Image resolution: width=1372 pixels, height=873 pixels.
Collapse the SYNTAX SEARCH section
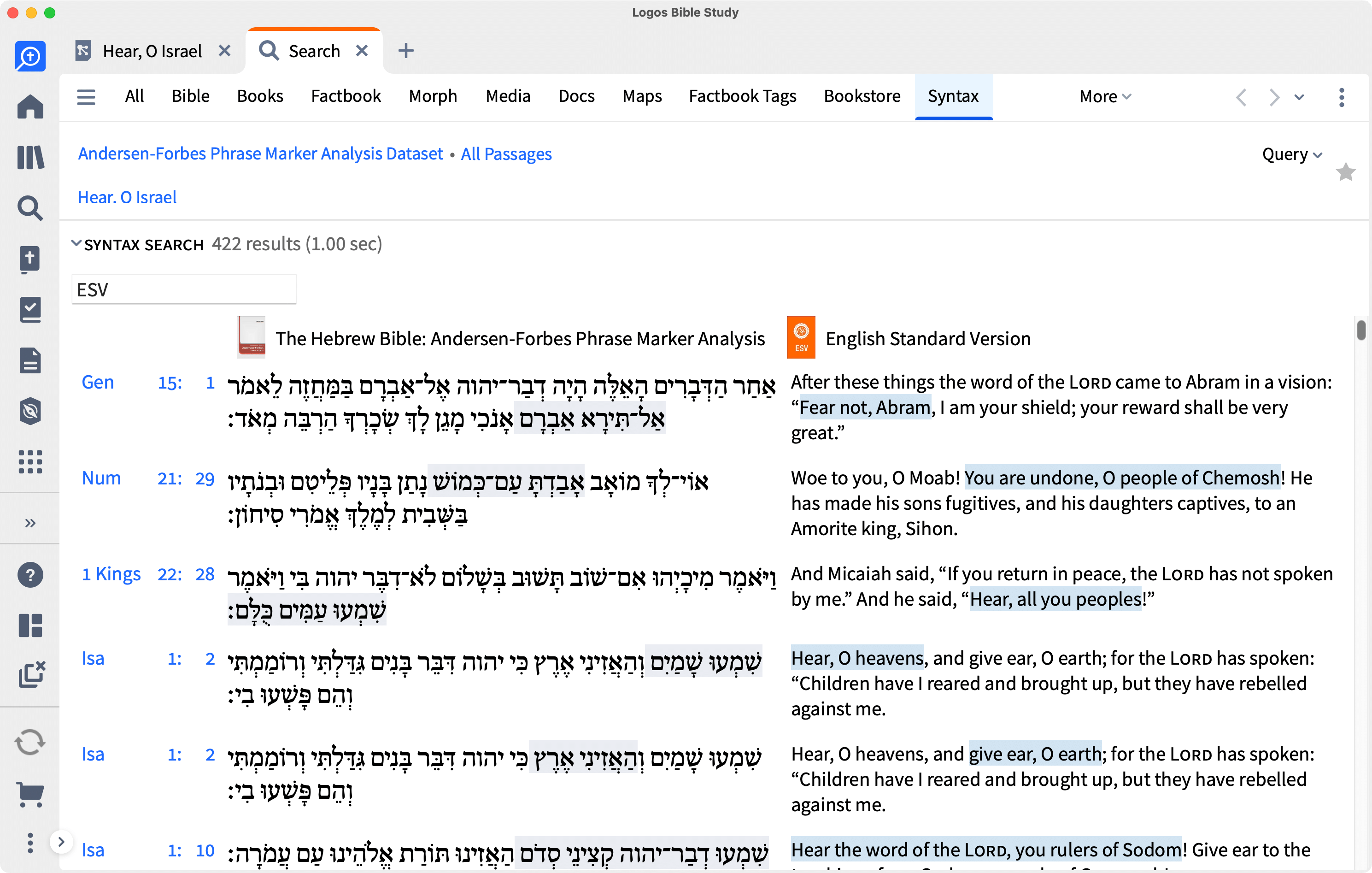pos(76,243)
